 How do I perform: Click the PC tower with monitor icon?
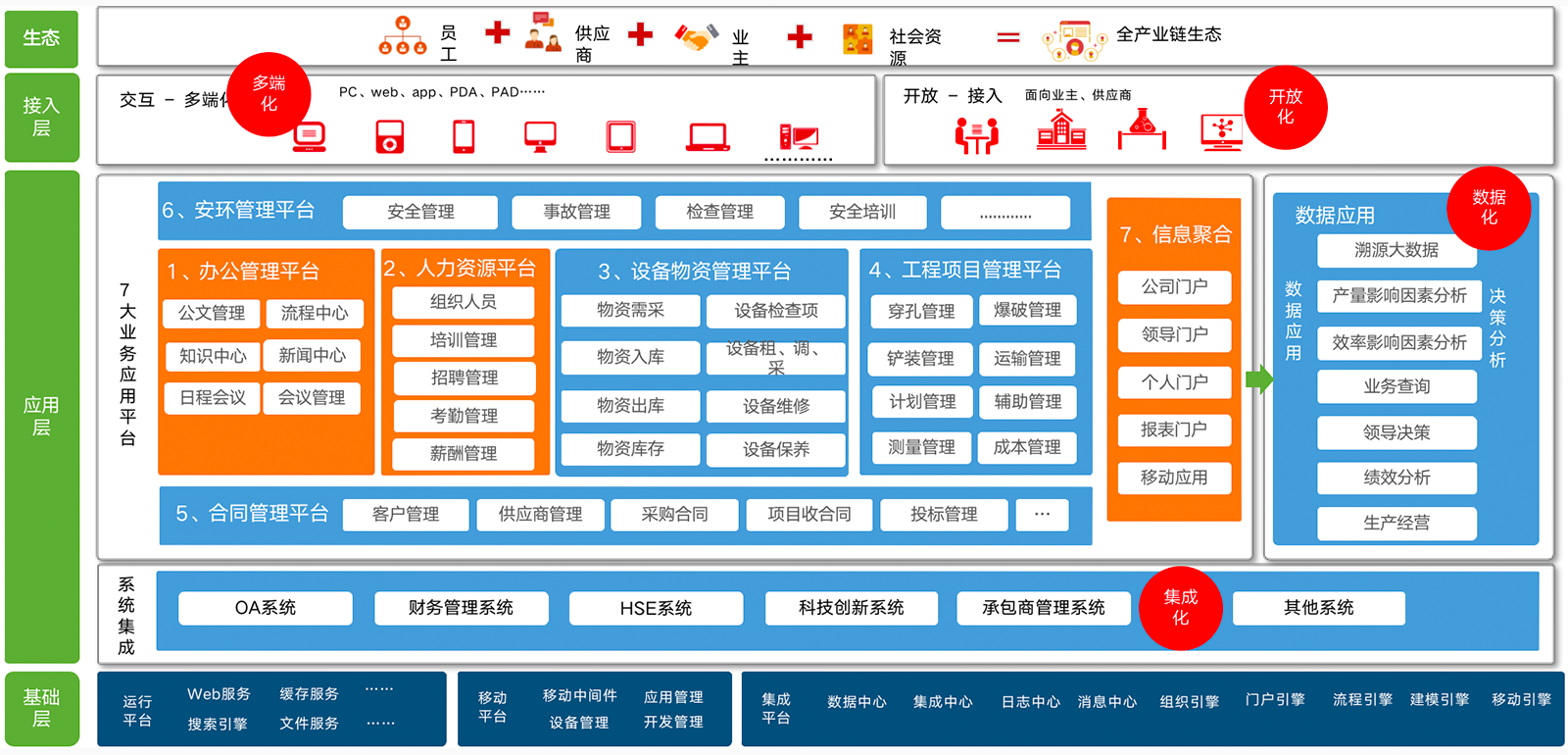tap(799, 137)
